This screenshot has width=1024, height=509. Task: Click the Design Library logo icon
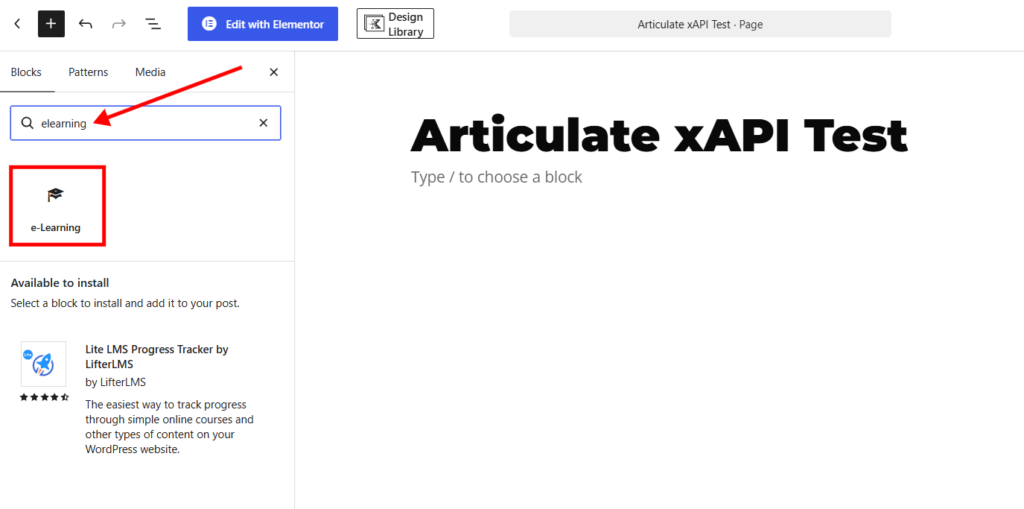(375, 24)
